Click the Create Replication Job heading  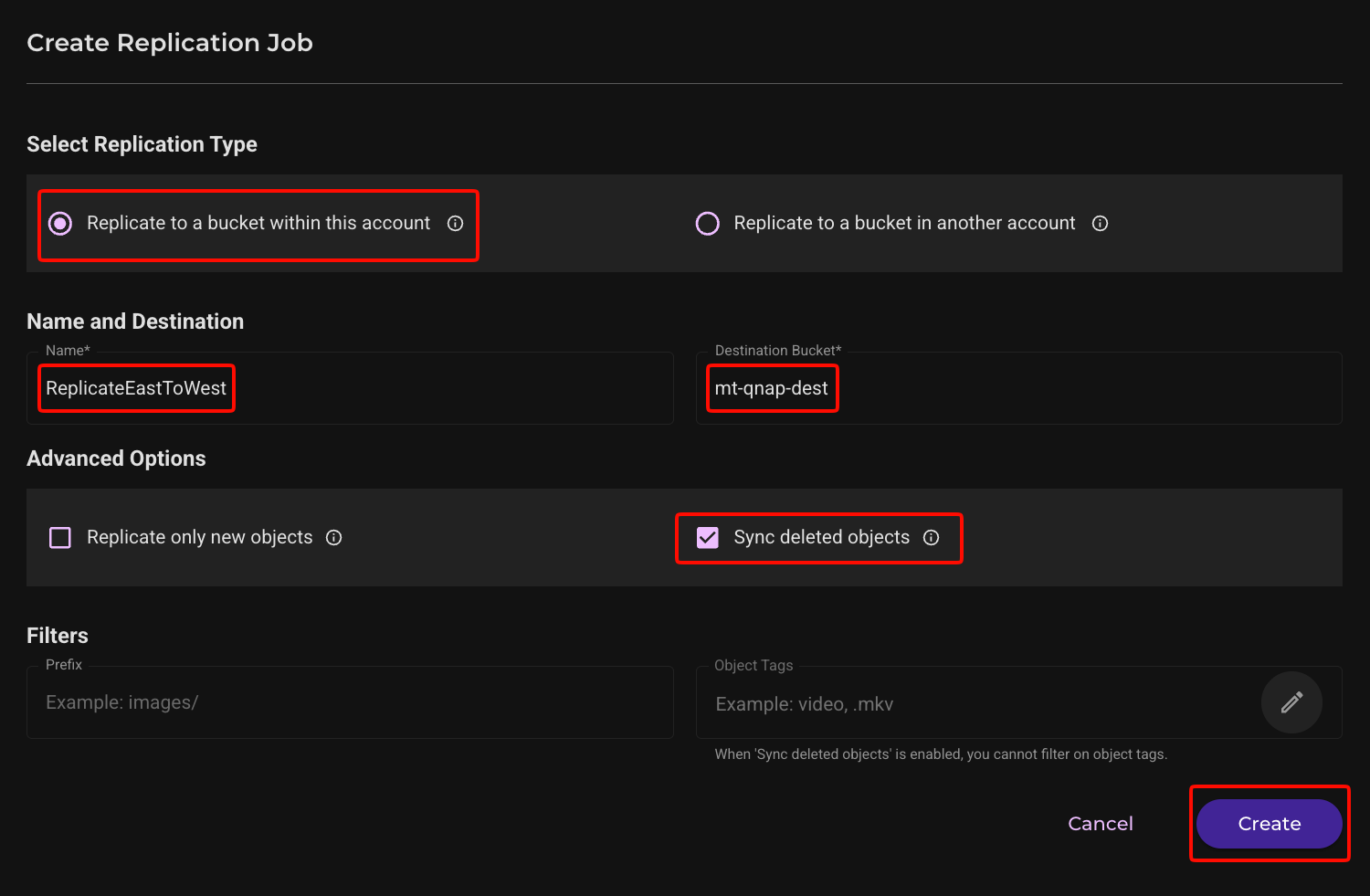pyautogui.click(x=170, y=43)
